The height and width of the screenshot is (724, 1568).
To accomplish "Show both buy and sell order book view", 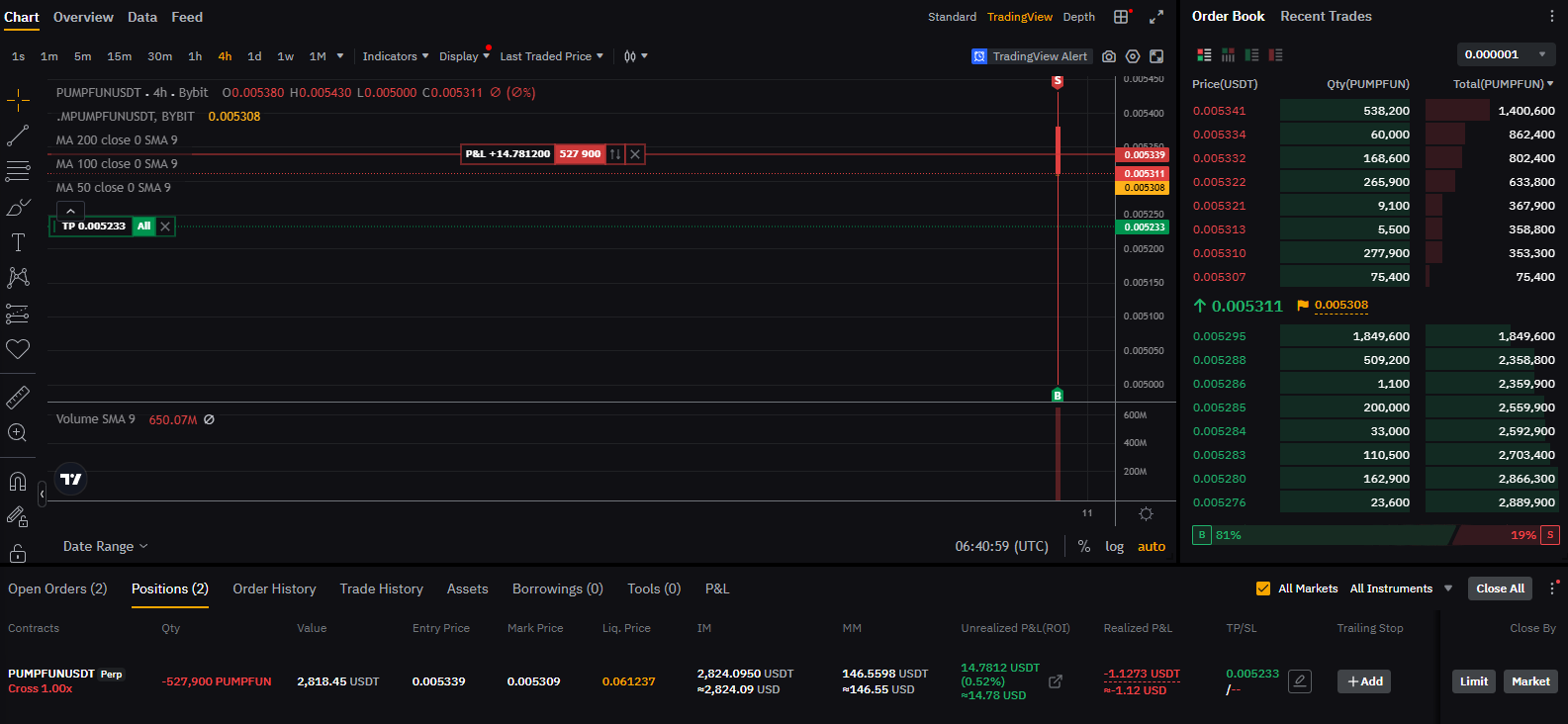I will 1204,55.
